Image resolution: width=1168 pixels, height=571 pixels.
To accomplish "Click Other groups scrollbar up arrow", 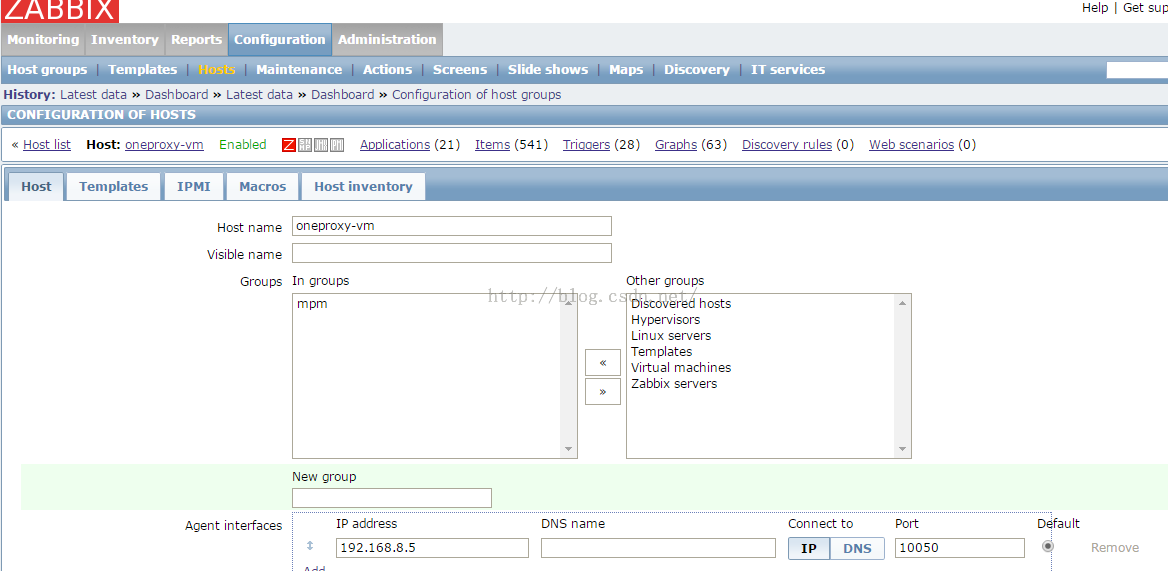I will click(x=903, y=303).
